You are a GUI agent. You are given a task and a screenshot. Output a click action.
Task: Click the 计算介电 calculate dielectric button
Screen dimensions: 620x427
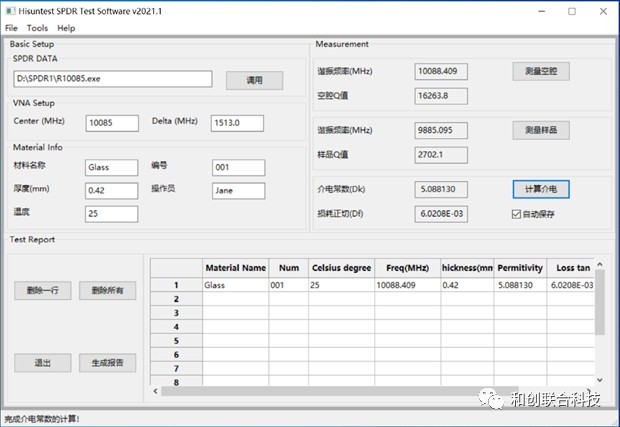(x=541, y=189)
